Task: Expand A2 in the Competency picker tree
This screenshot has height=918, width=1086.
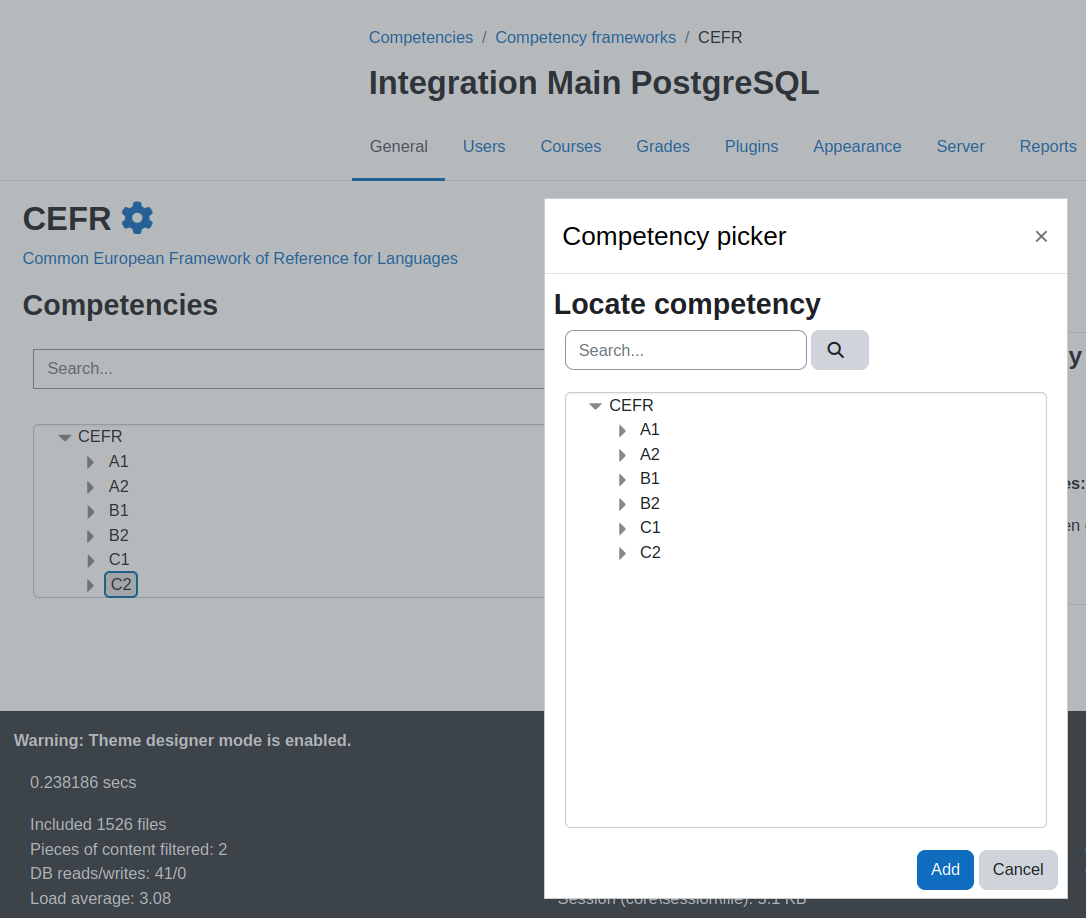Action: (622, 455)
